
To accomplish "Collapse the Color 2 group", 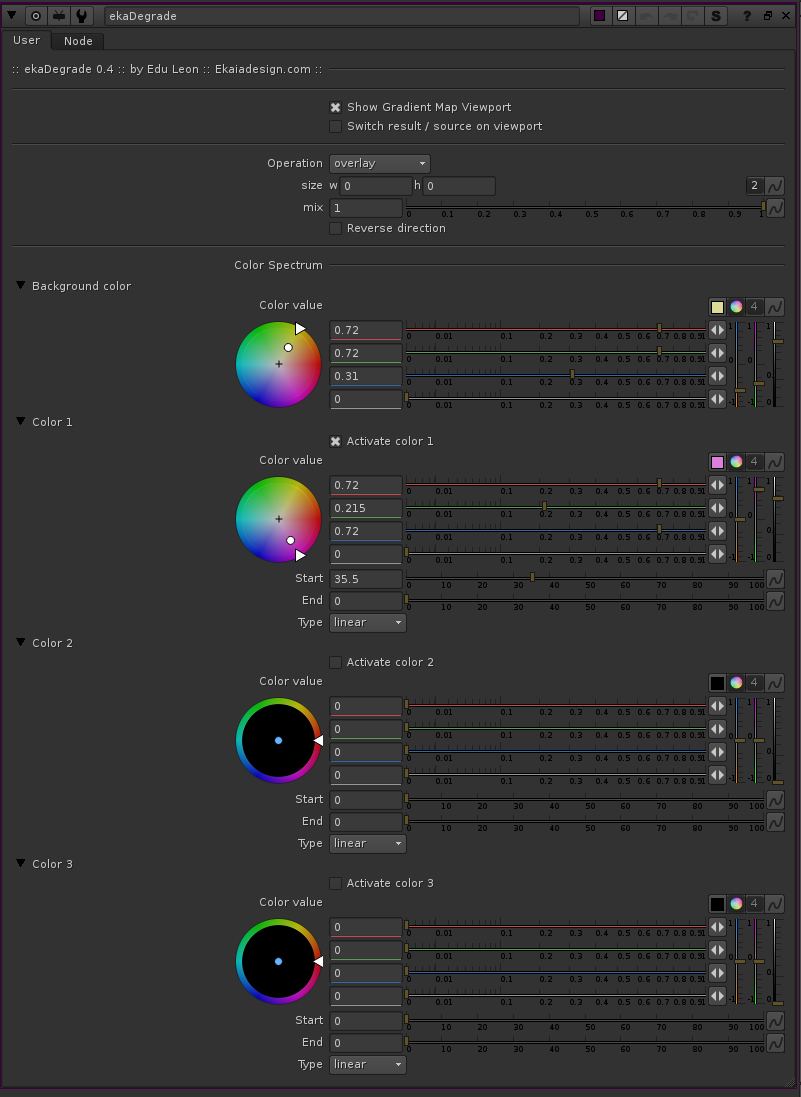I will pos(21,642).
